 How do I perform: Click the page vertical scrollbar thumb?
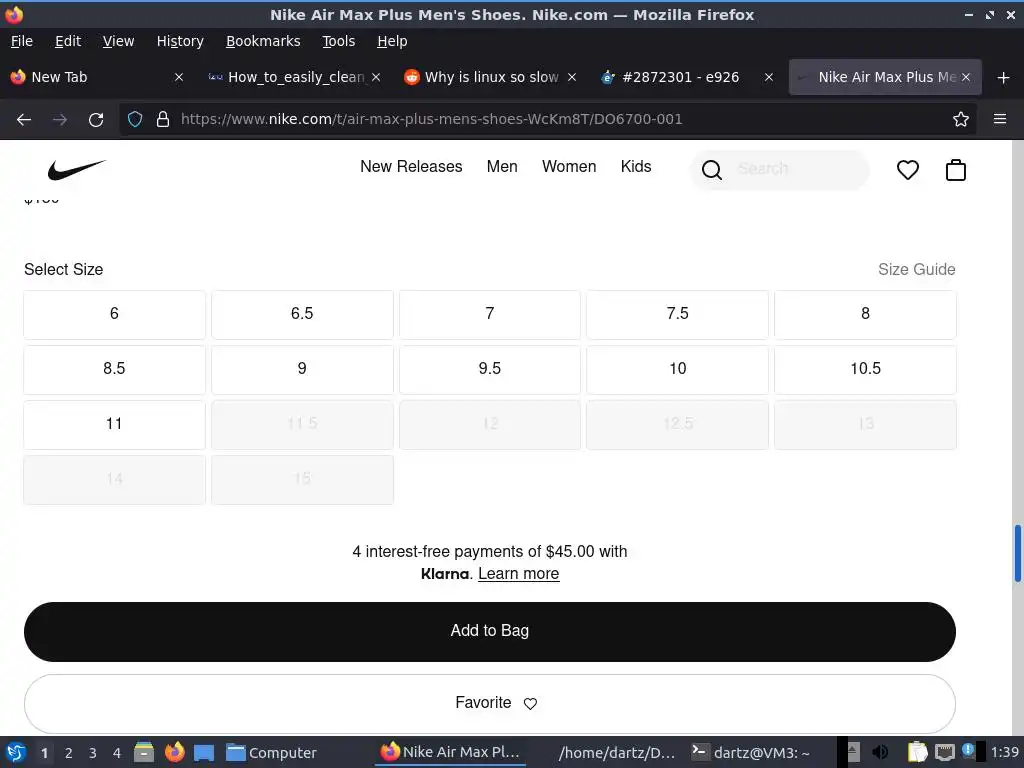point(1017,552)
